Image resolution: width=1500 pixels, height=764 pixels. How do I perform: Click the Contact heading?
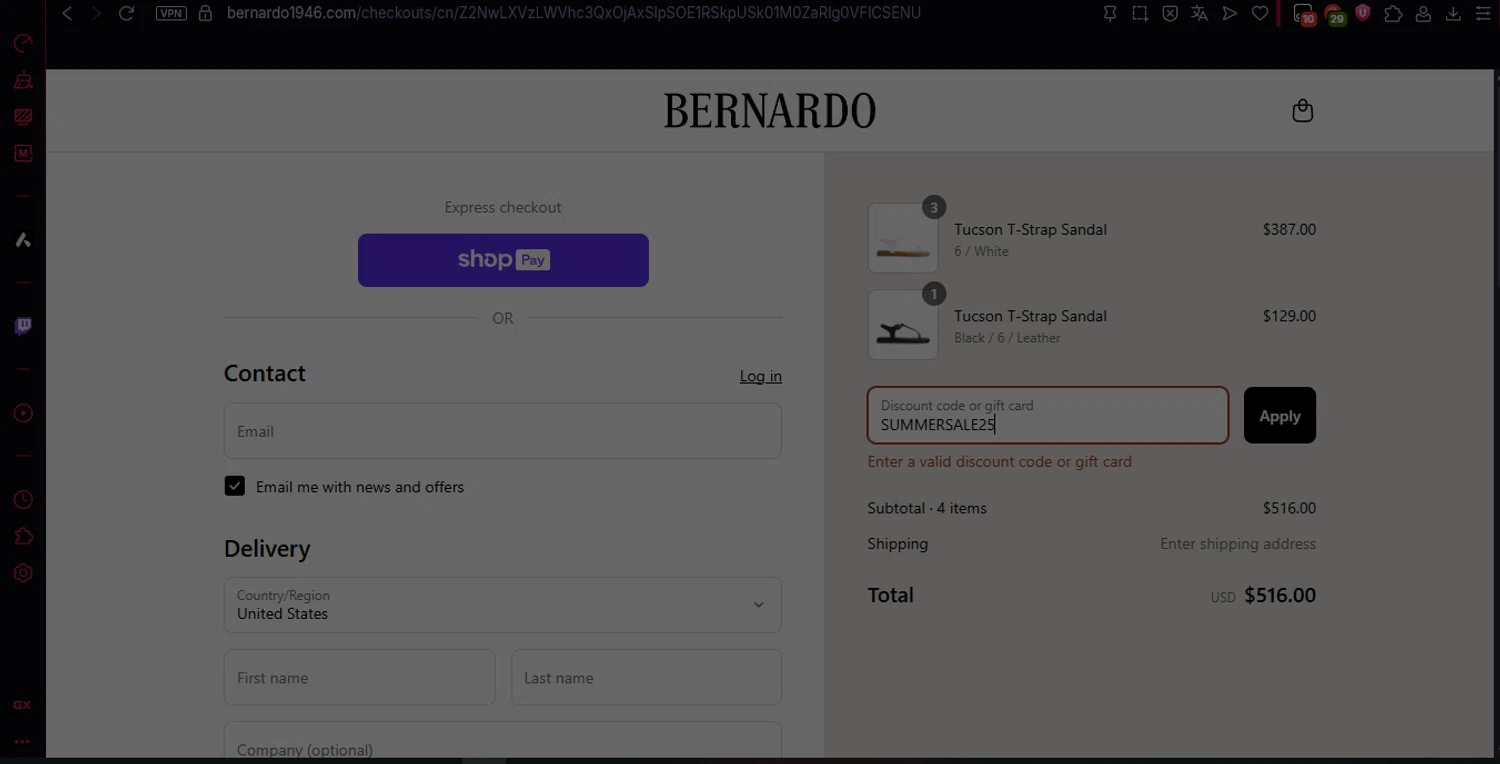point(265,373)
